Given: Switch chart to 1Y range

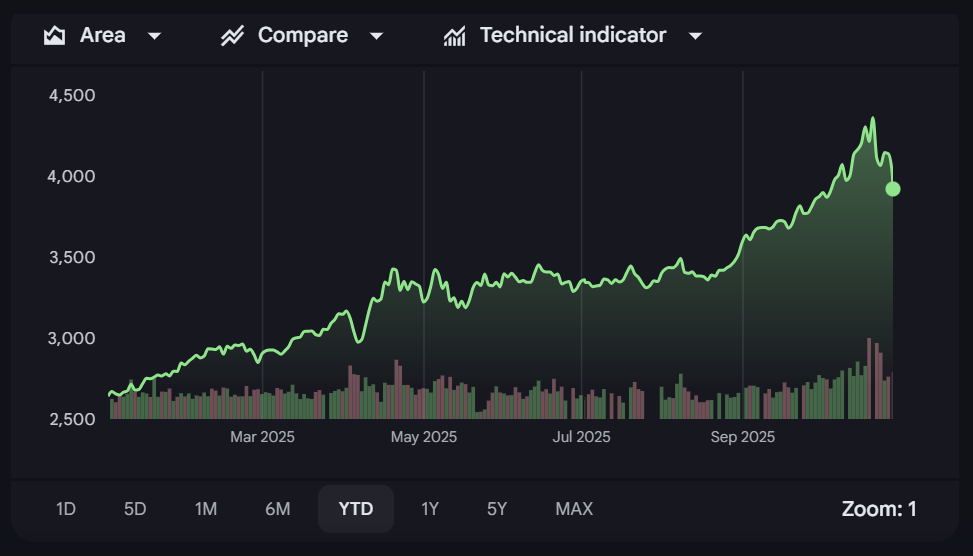Looking at the screenshot, I should click(x=430, y=509).
